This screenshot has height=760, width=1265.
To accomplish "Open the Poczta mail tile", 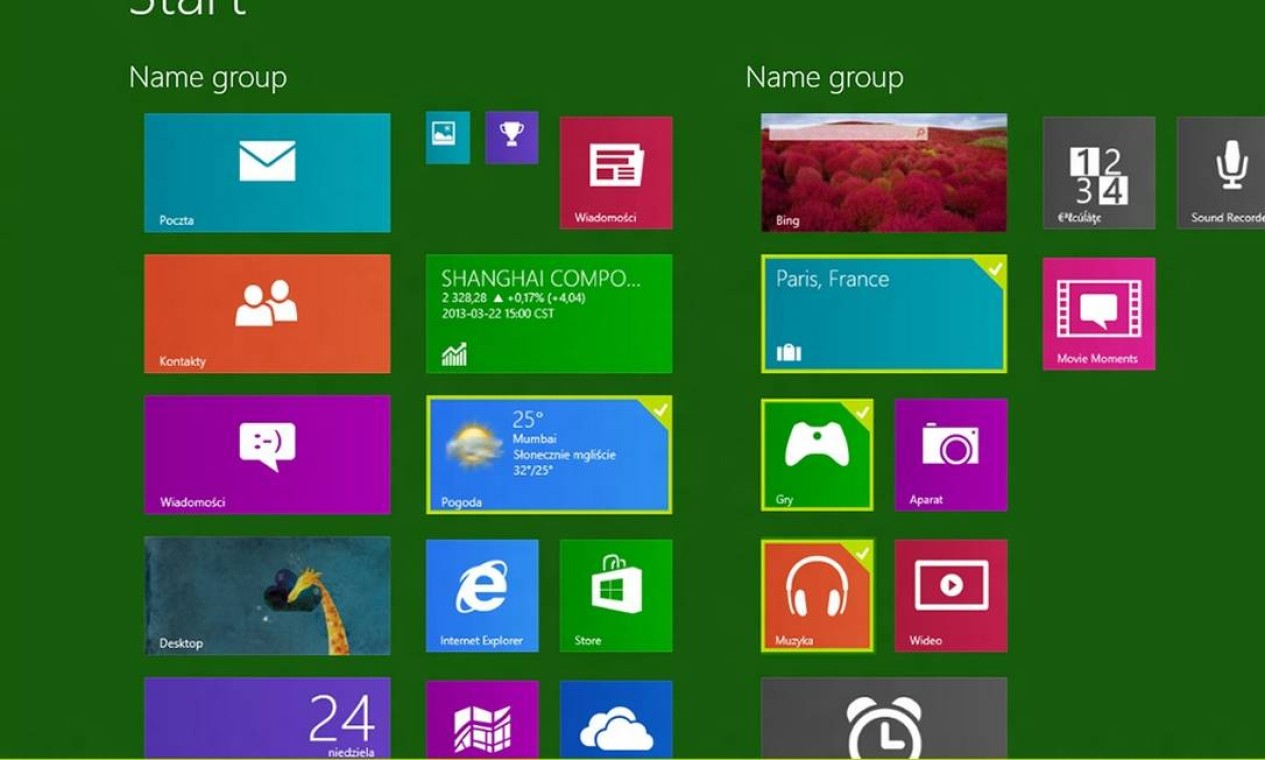I will (267, 172).
